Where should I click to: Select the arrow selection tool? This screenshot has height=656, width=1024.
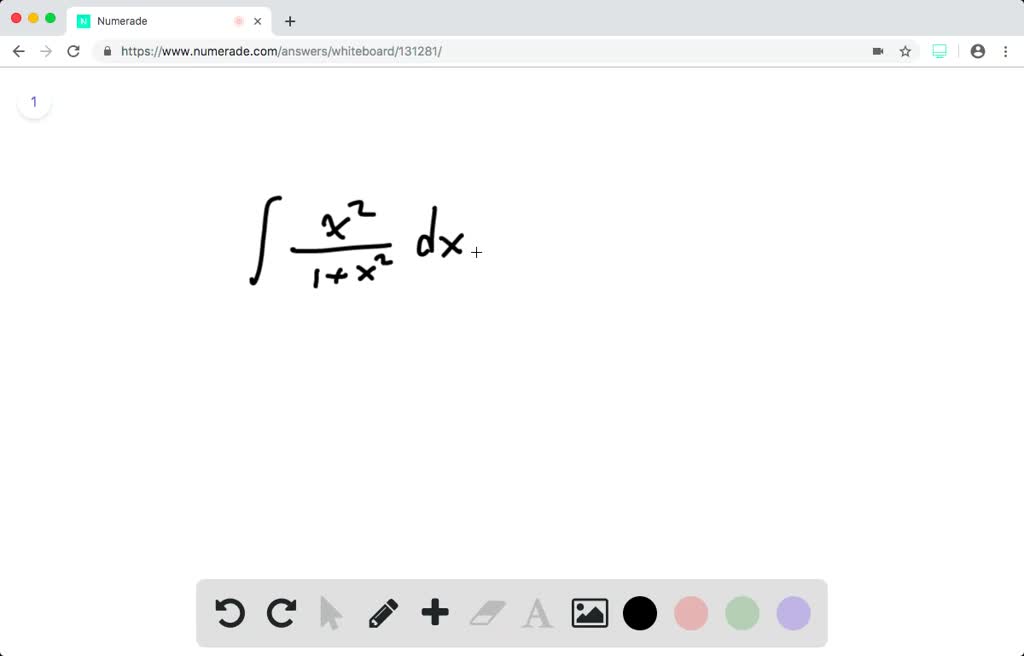point(332,613)
